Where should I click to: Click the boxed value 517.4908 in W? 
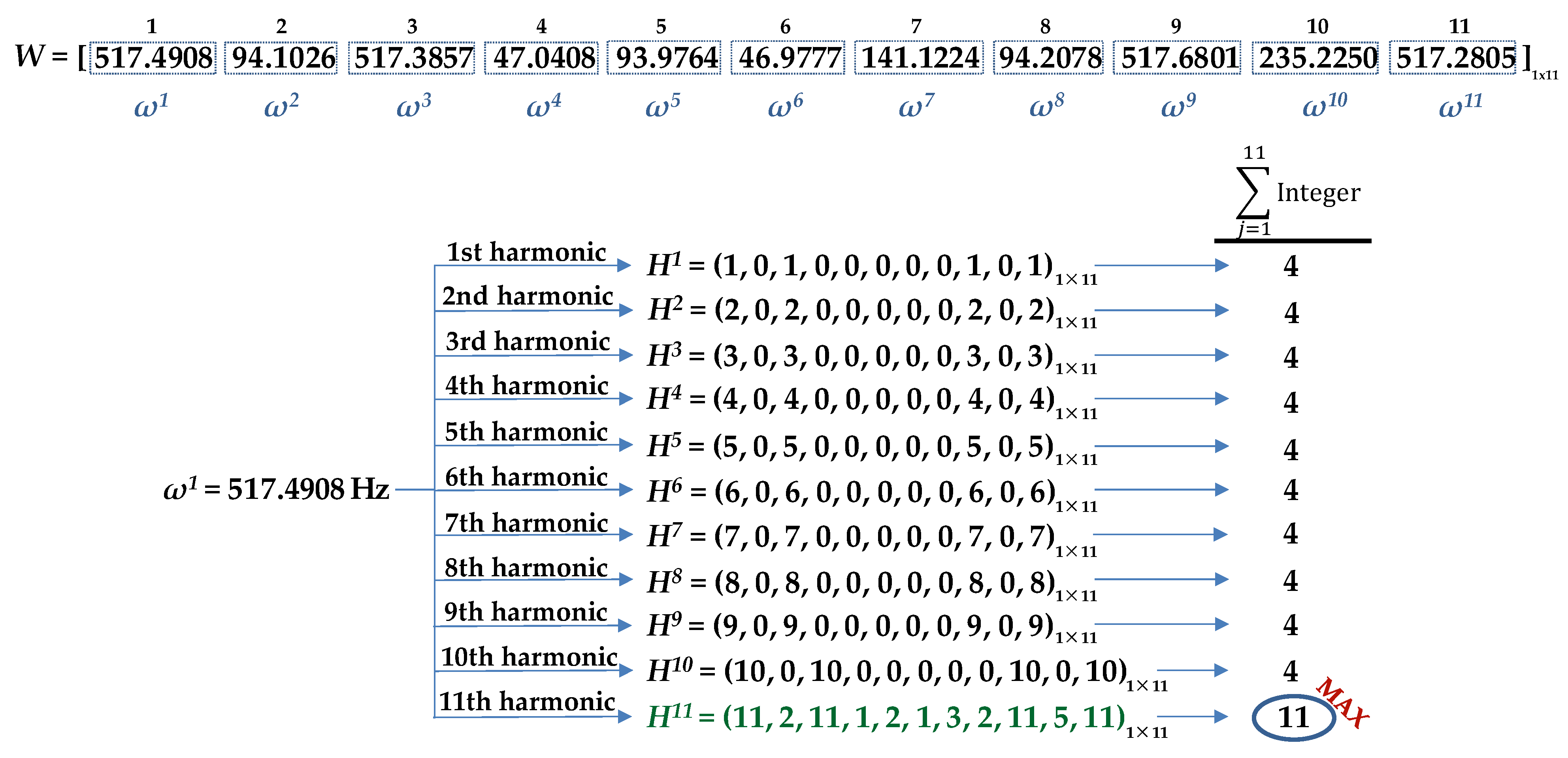tap(153, 58)
